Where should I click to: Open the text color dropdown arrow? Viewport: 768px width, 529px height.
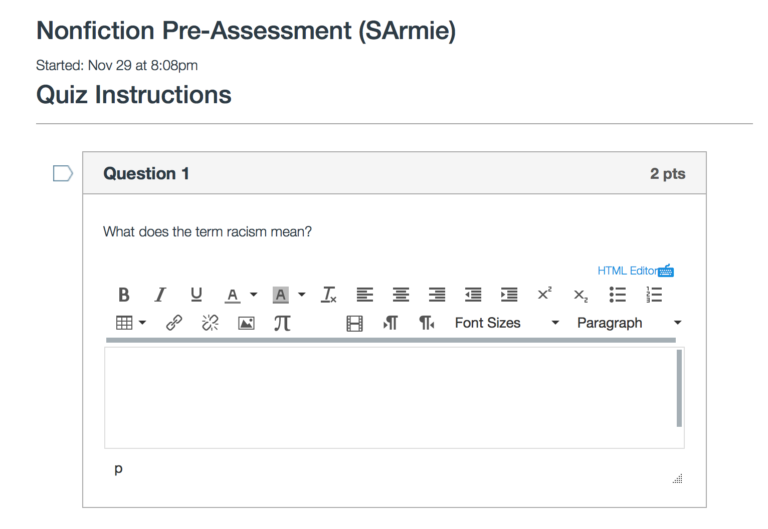coord(253,295)
